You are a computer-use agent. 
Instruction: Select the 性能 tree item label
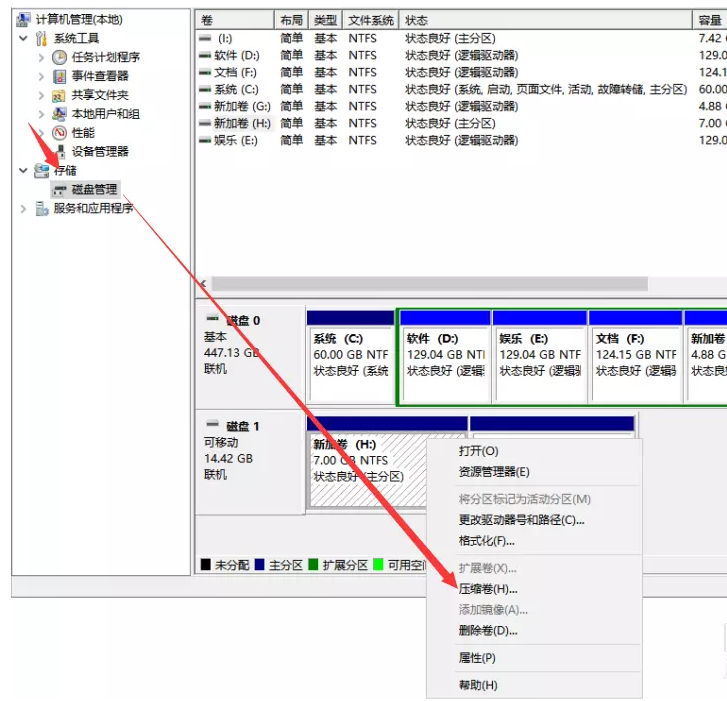(x=83, y=133)
